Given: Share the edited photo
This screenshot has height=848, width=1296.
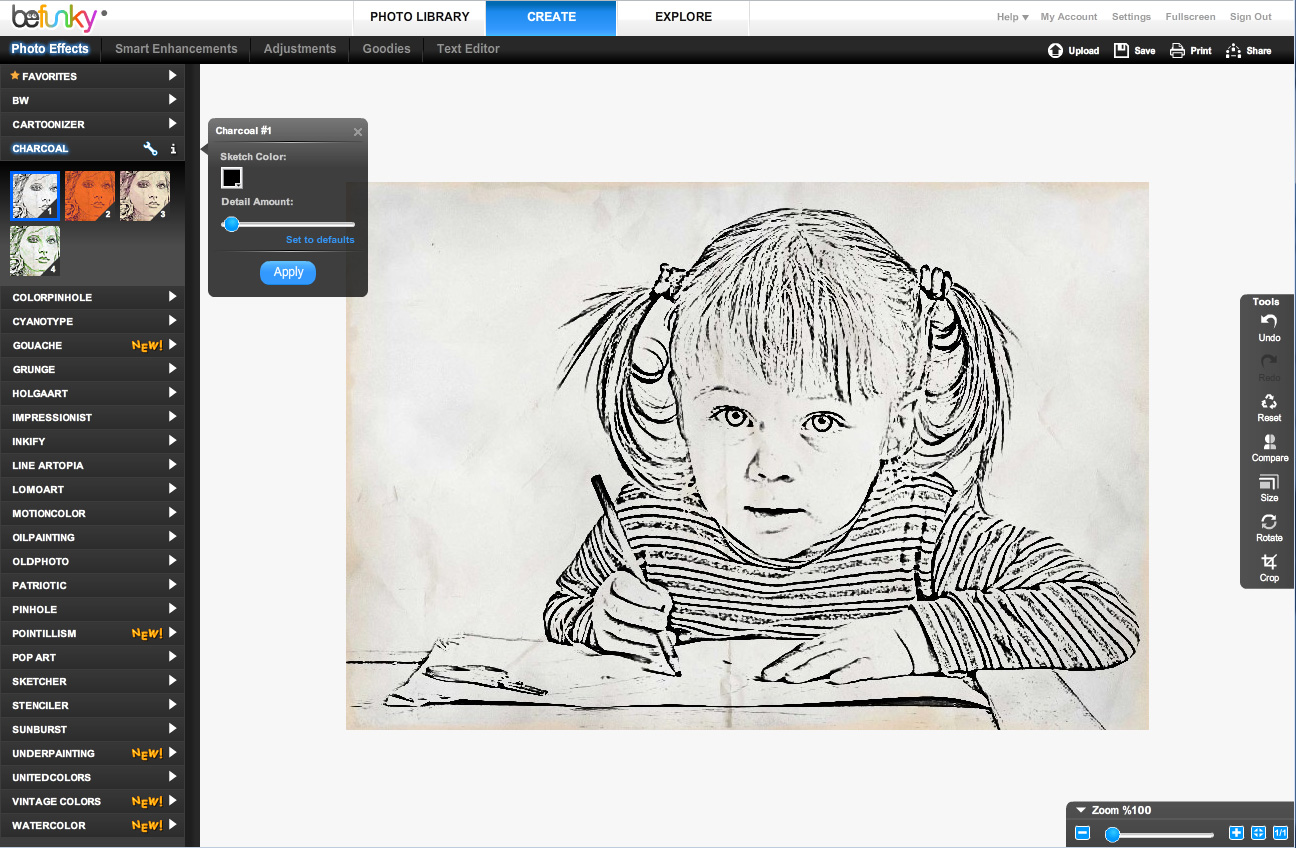Looking at the screenshot, I should (1248, 49).
